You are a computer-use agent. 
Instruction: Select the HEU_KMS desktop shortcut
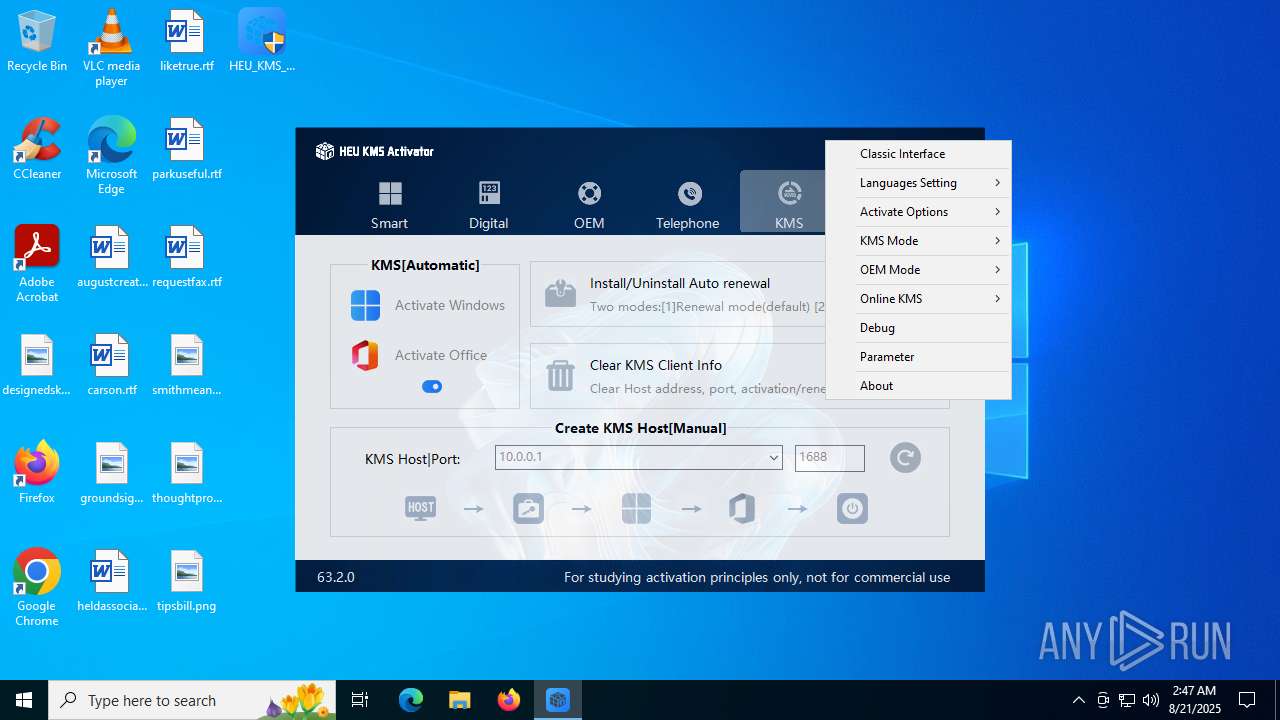(262, 42)
